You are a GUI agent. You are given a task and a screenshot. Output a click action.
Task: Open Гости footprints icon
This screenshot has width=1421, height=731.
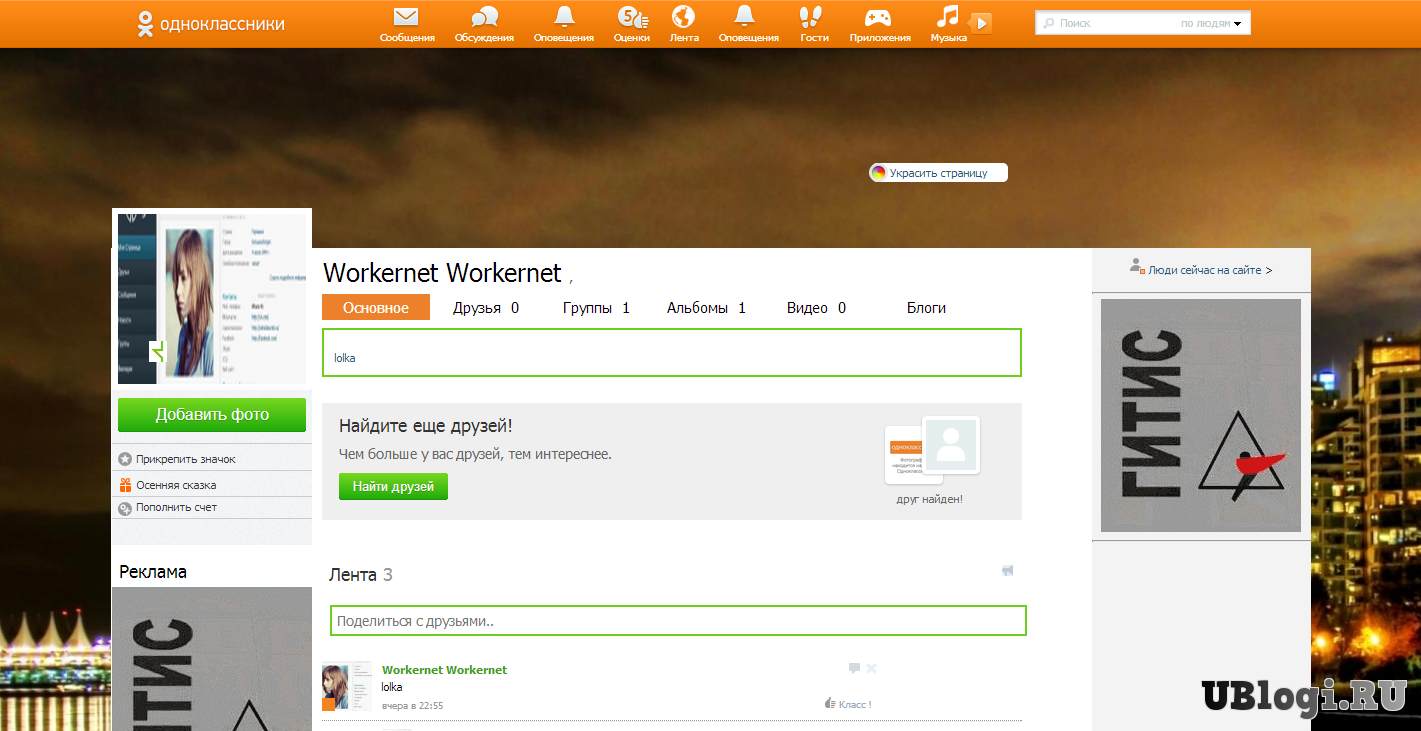tap(814, 18)
